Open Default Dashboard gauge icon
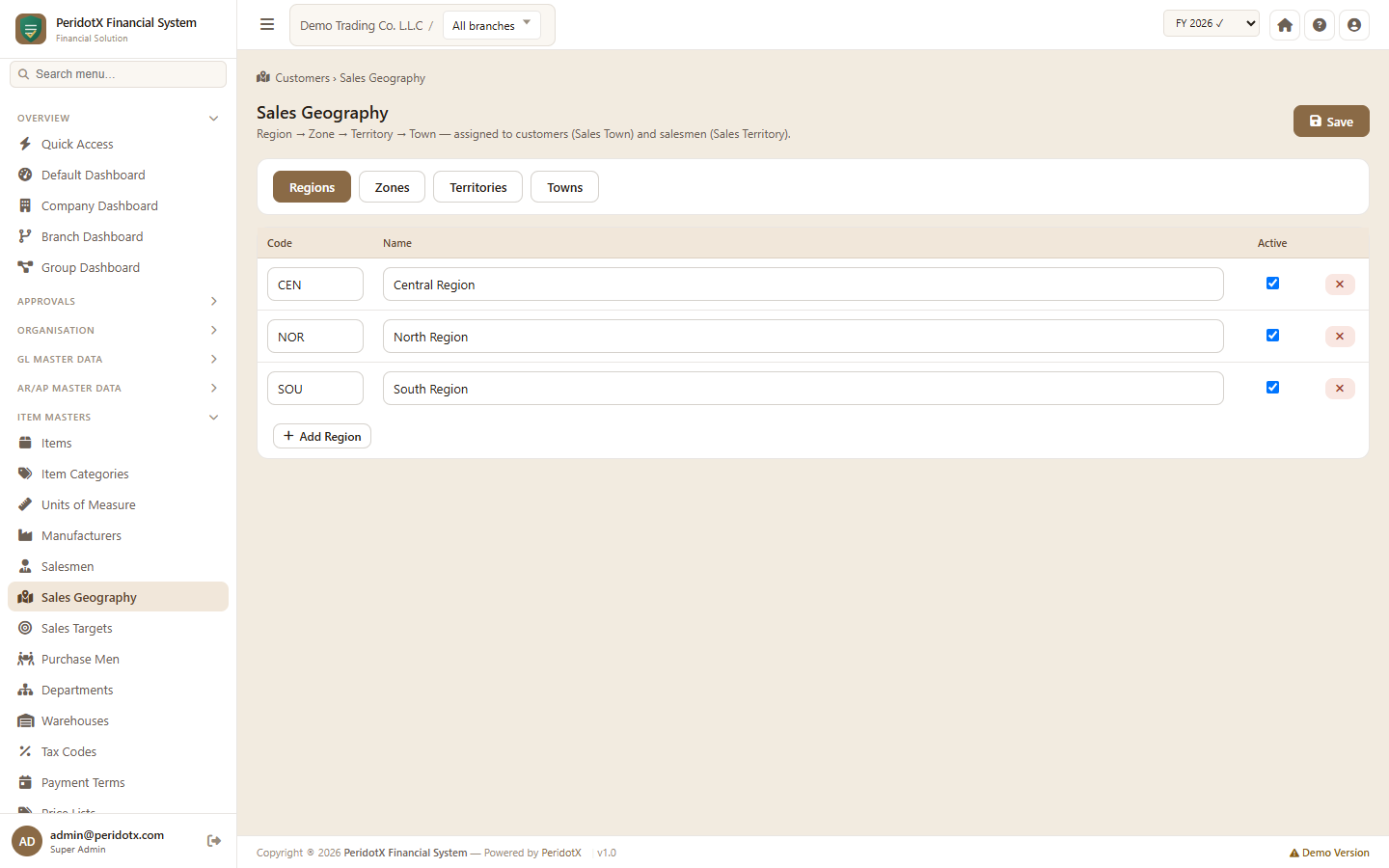 (25, 175)
